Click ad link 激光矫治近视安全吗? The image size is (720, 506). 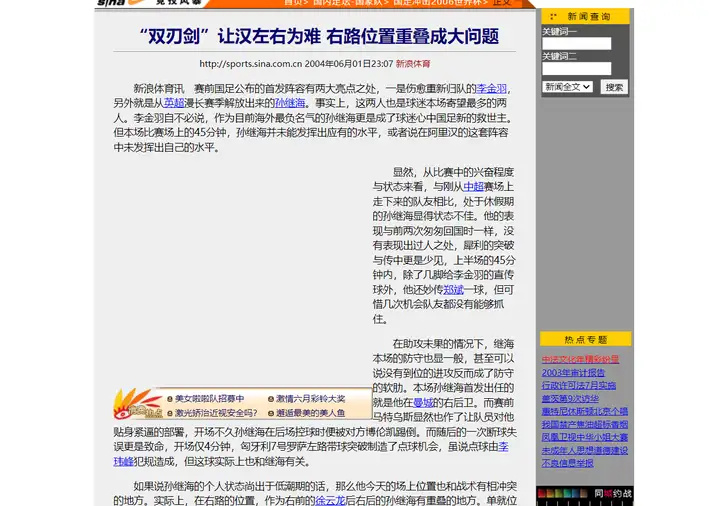(x=216, y=412)
